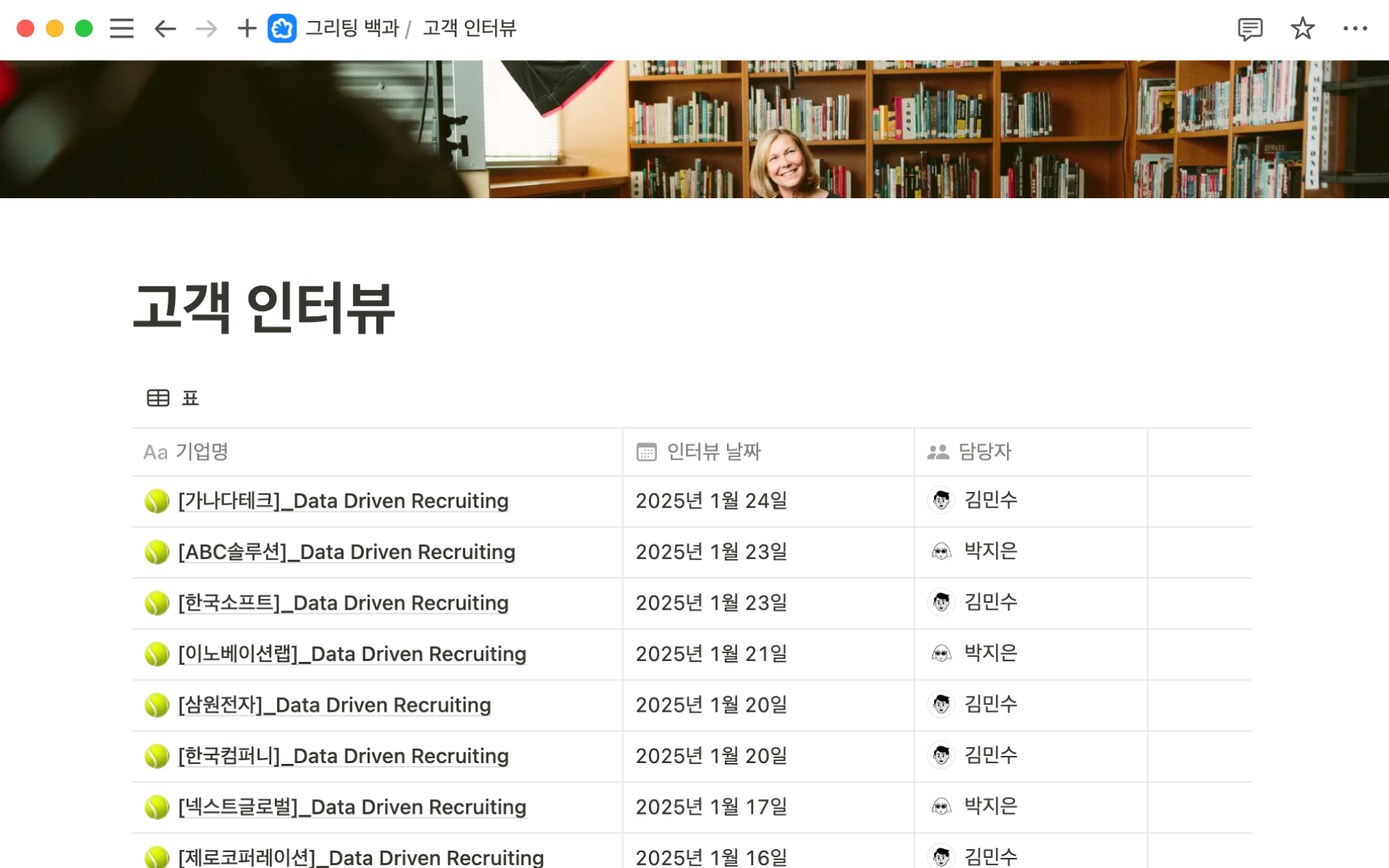Toggle the sidebar with the hamburger icon
The image size is (1389, 868).
(x=121, y=28)
